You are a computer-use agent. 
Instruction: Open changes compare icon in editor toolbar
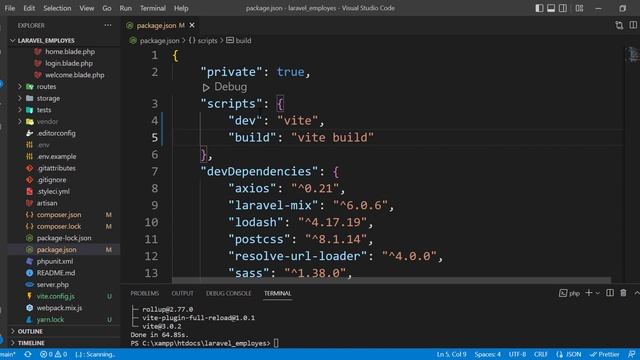(619, 25)
